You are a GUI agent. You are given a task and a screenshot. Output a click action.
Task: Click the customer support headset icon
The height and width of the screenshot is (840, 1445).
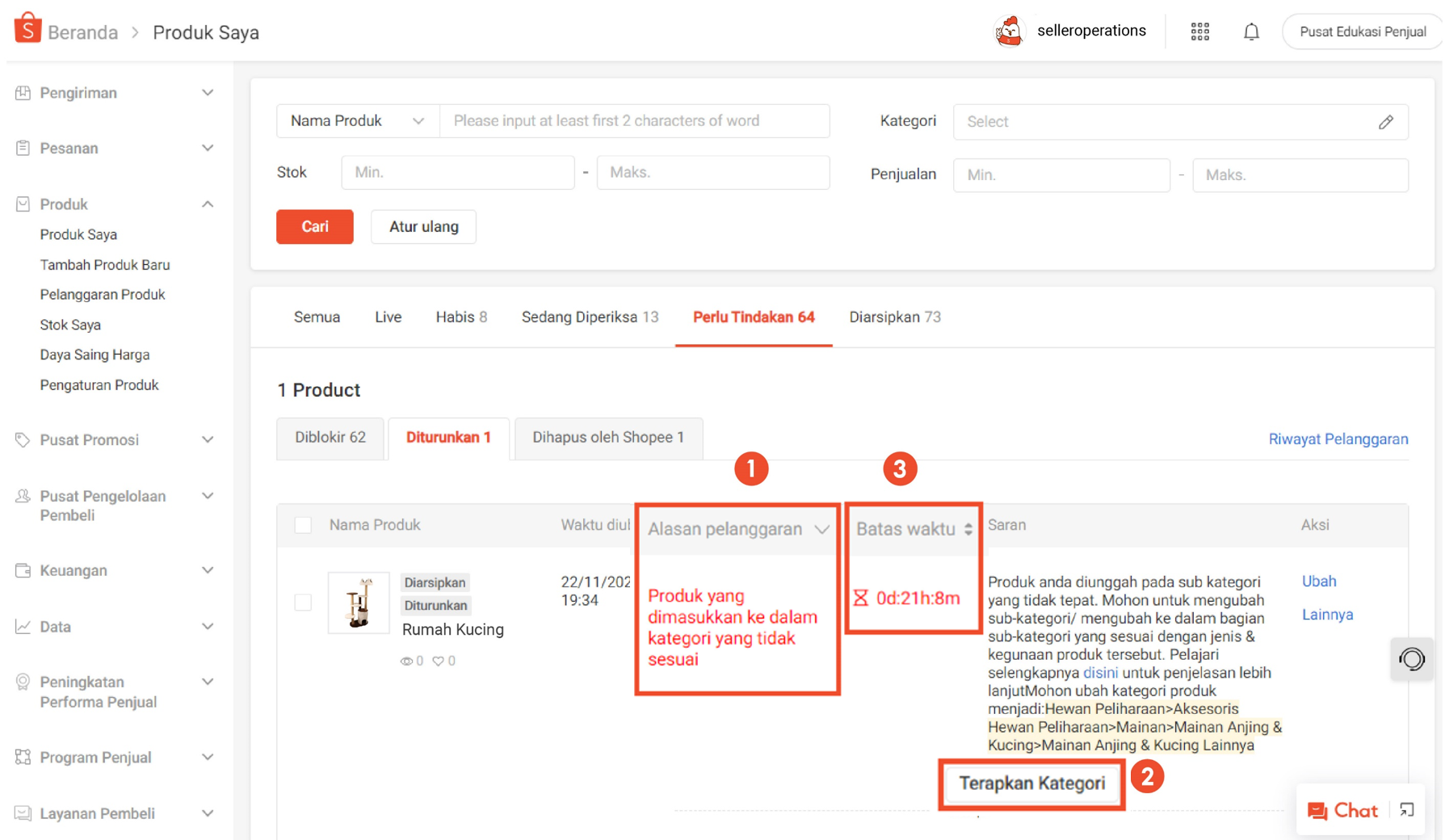pos(1411,659)
